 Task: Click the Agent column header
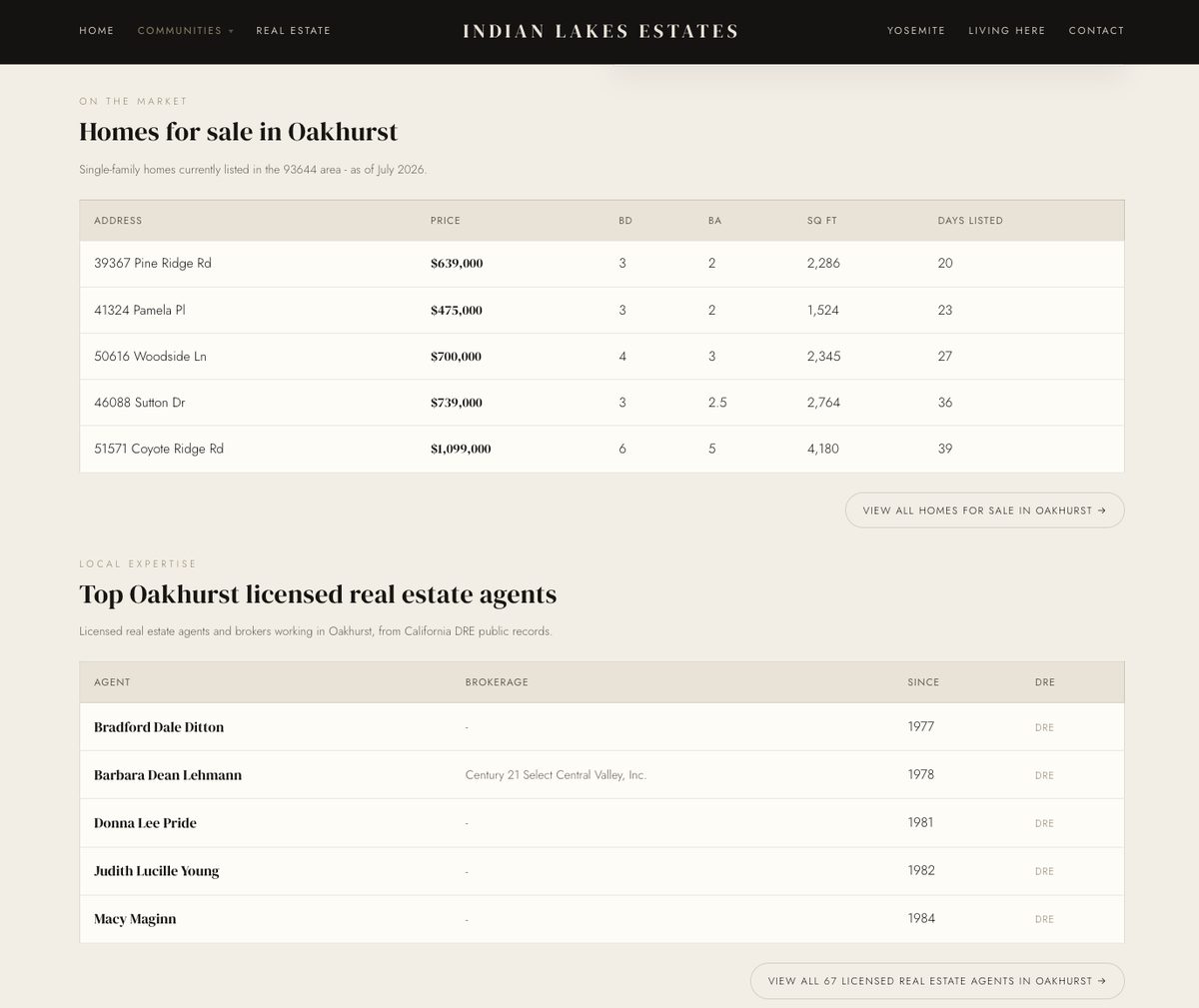pos(112,682)
